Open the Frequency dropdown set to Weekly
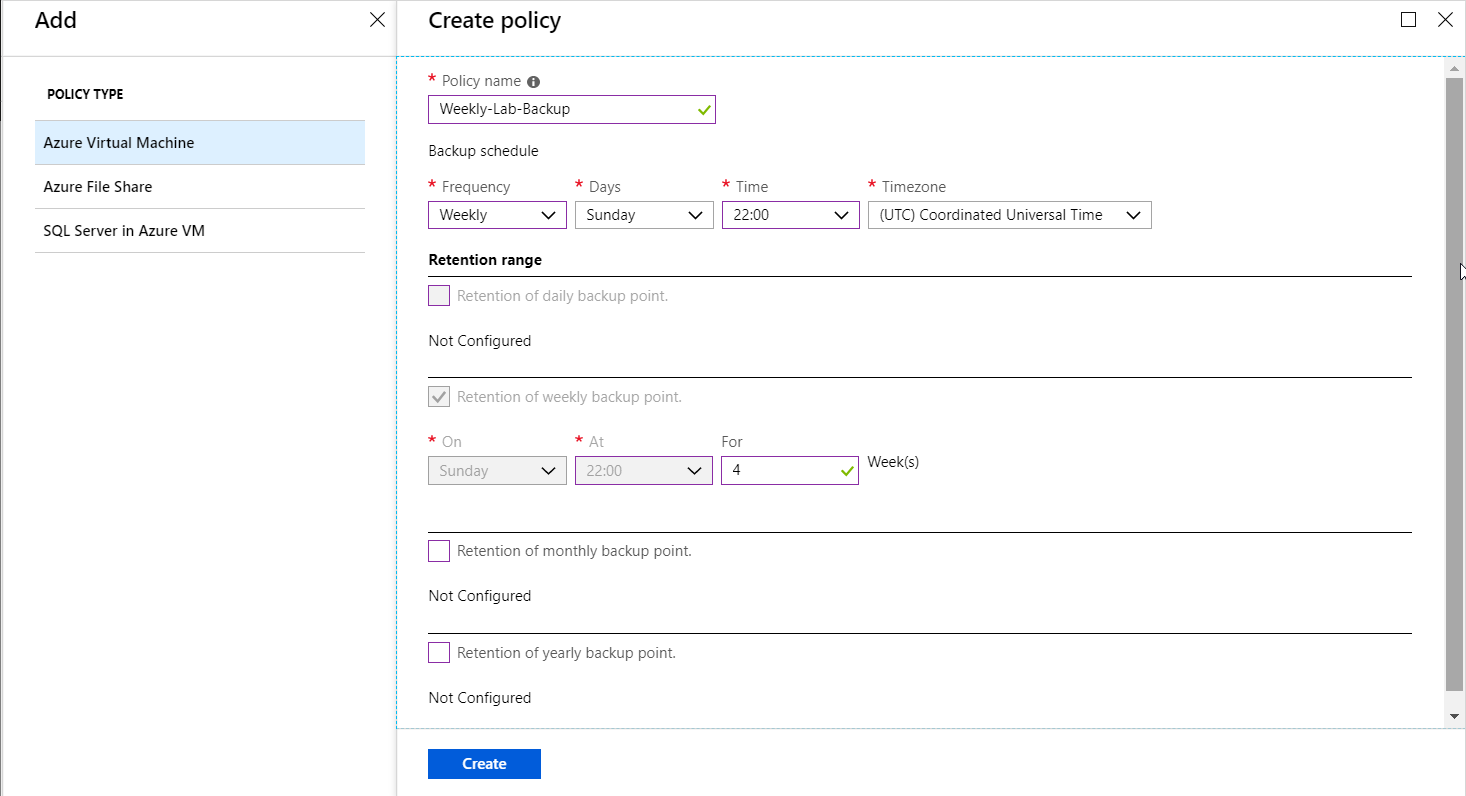The width and height of the screenshot is (1466, 796). [x=497, y=215]
